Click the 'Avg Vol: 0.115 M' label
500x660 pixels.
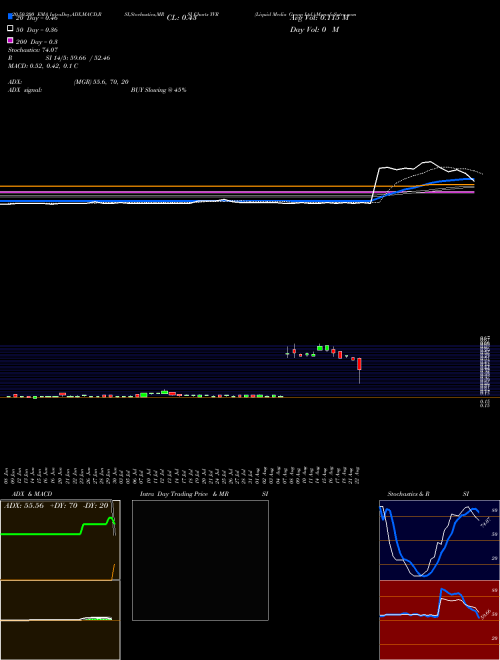319,18
